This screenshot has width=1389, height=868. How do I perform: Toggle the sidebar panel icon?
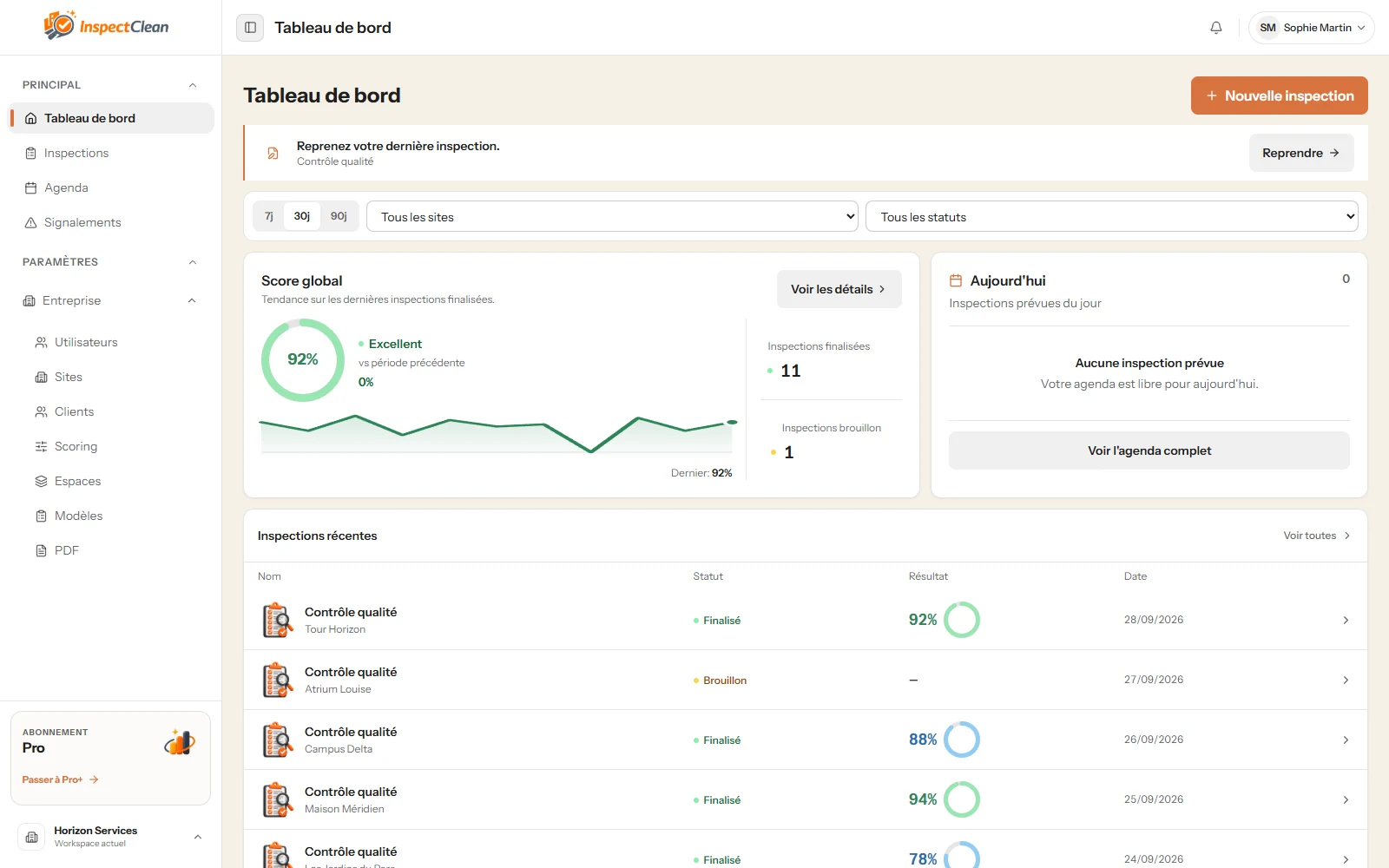[x=250, y=28]
